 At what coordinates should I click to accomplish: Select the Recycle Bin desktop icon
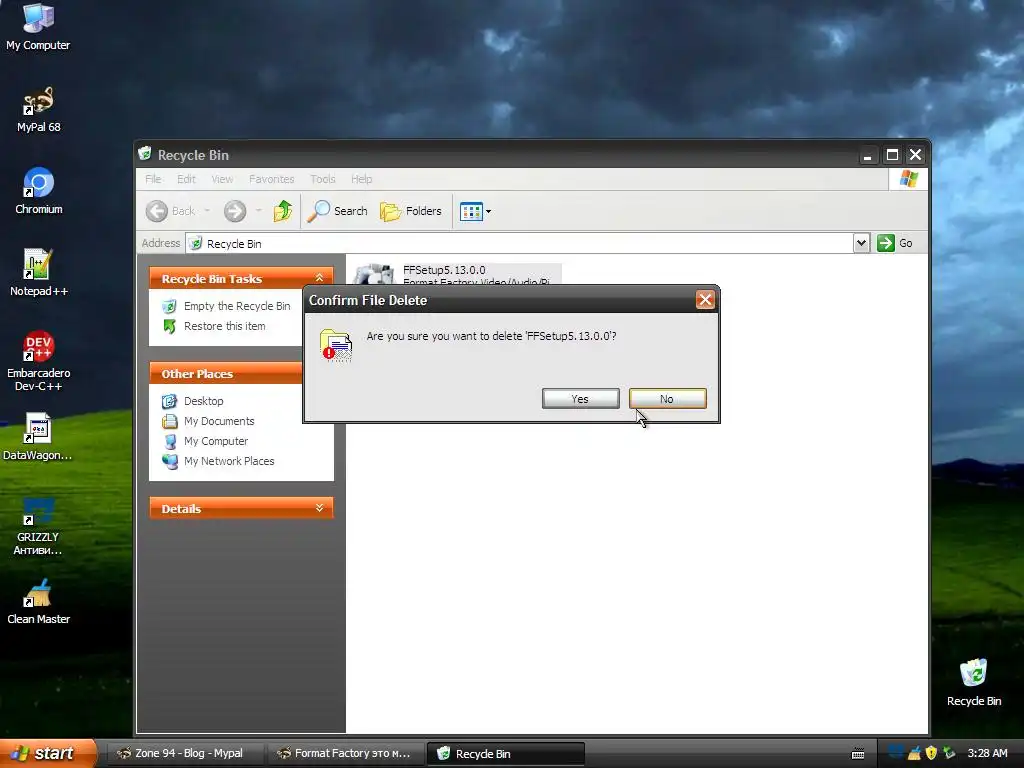click(974, 683)
